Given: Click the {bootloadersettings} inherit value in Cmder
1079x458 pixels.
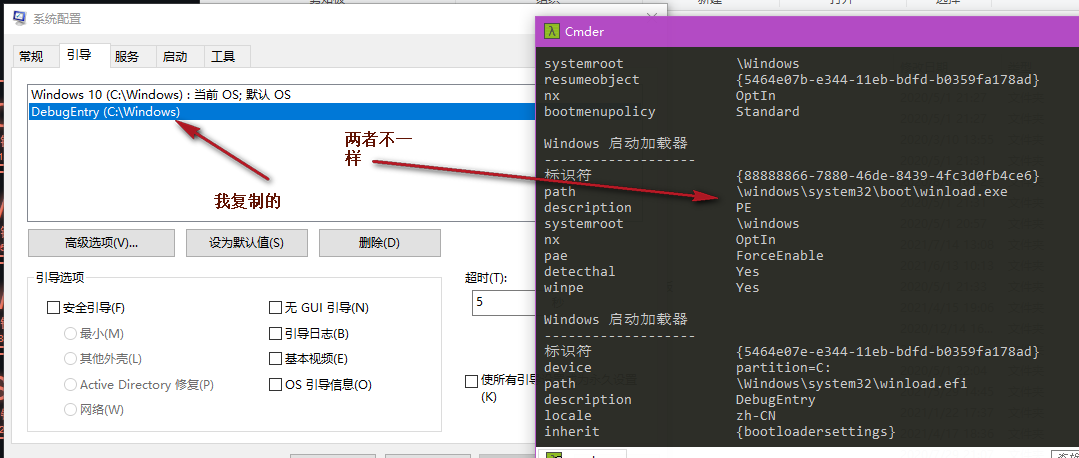Looking at the screenshot, I should click(815, 432).
